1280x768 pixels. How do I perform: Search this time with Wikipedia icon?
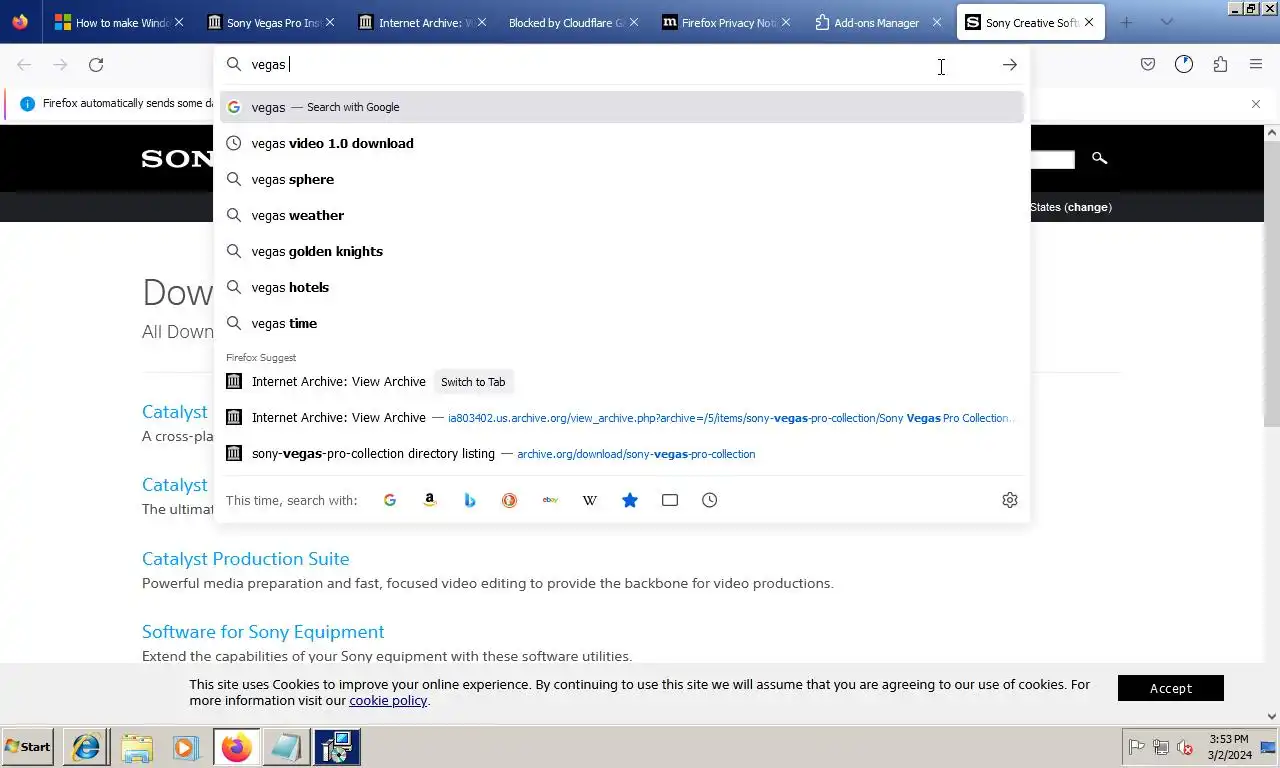590,500
